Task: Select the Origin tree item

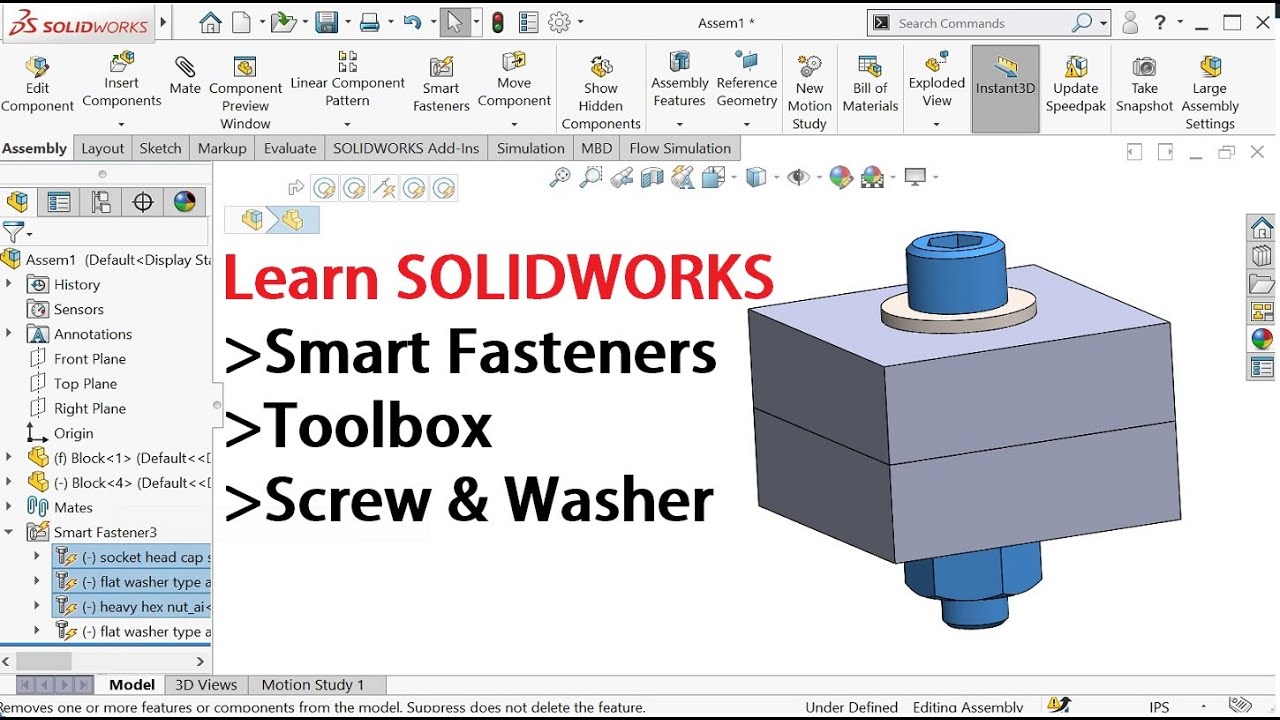Action: (x=73, y=433)
